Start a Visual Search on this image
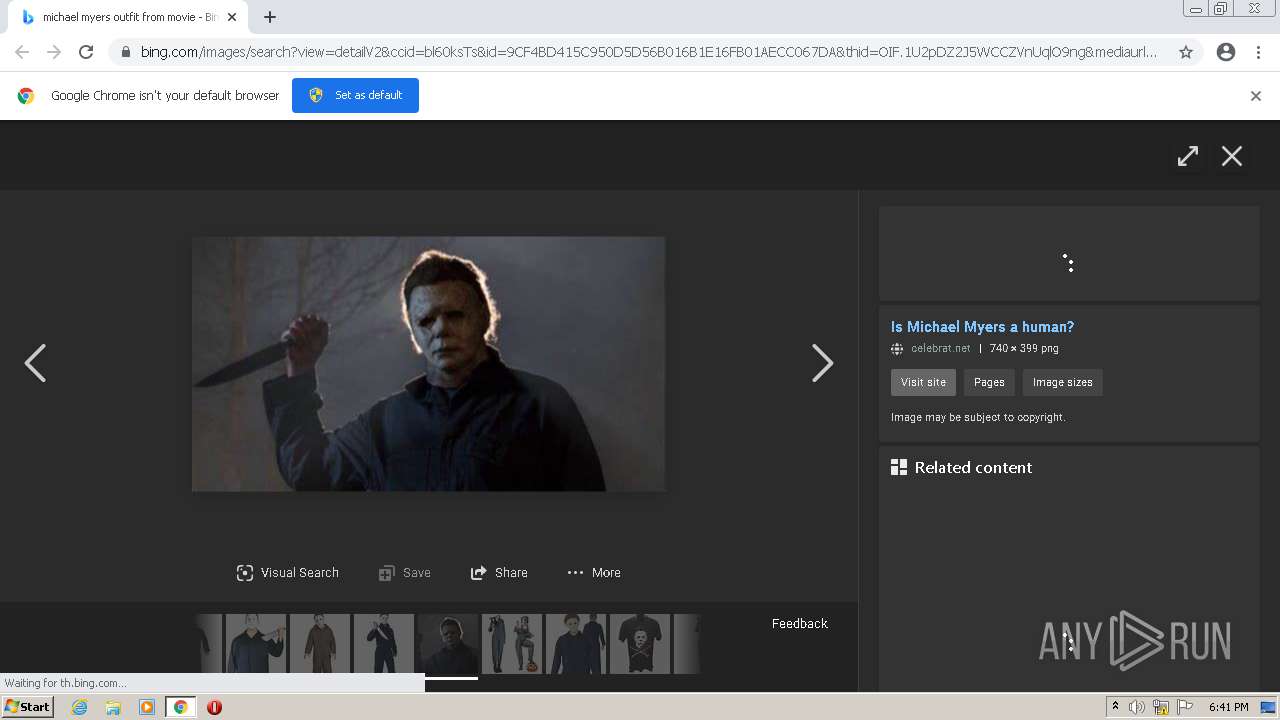1280x720 pixels. [x=288, y=573]
